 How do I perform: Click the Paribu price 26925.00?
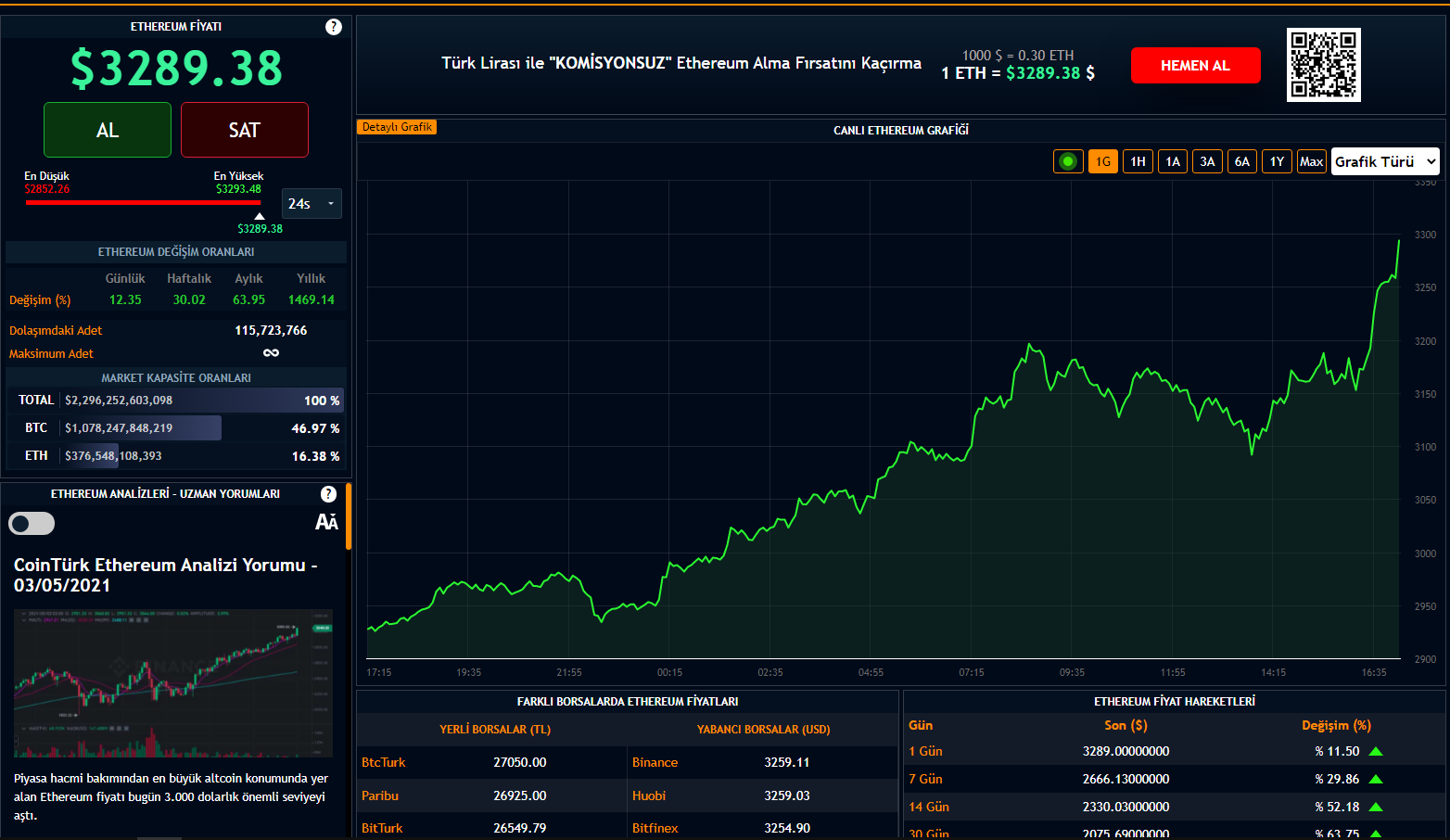[x=520, y=796]
